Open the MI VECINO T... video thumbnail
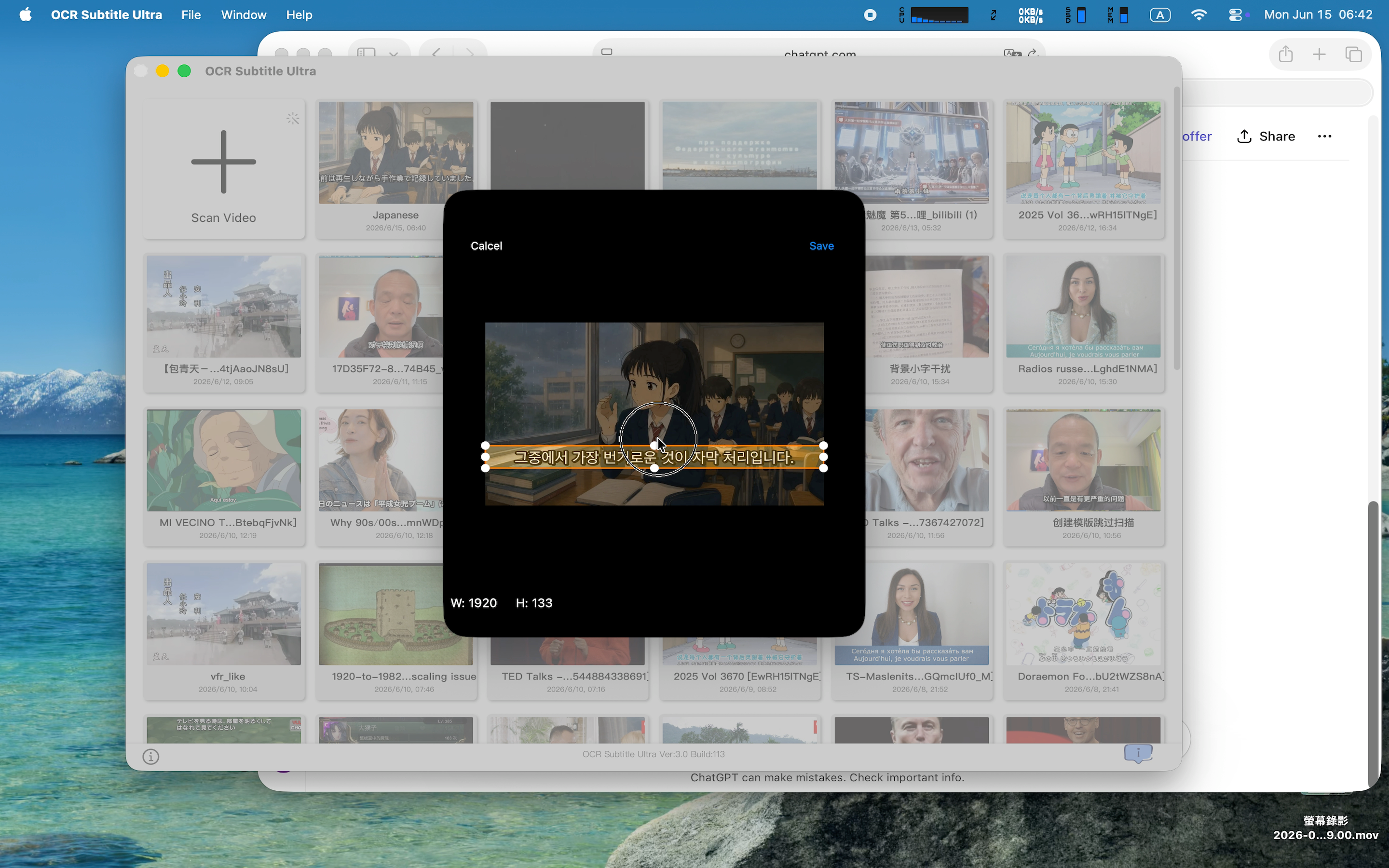The height and width of the screenshot is (868, 1389). point(224,461)
